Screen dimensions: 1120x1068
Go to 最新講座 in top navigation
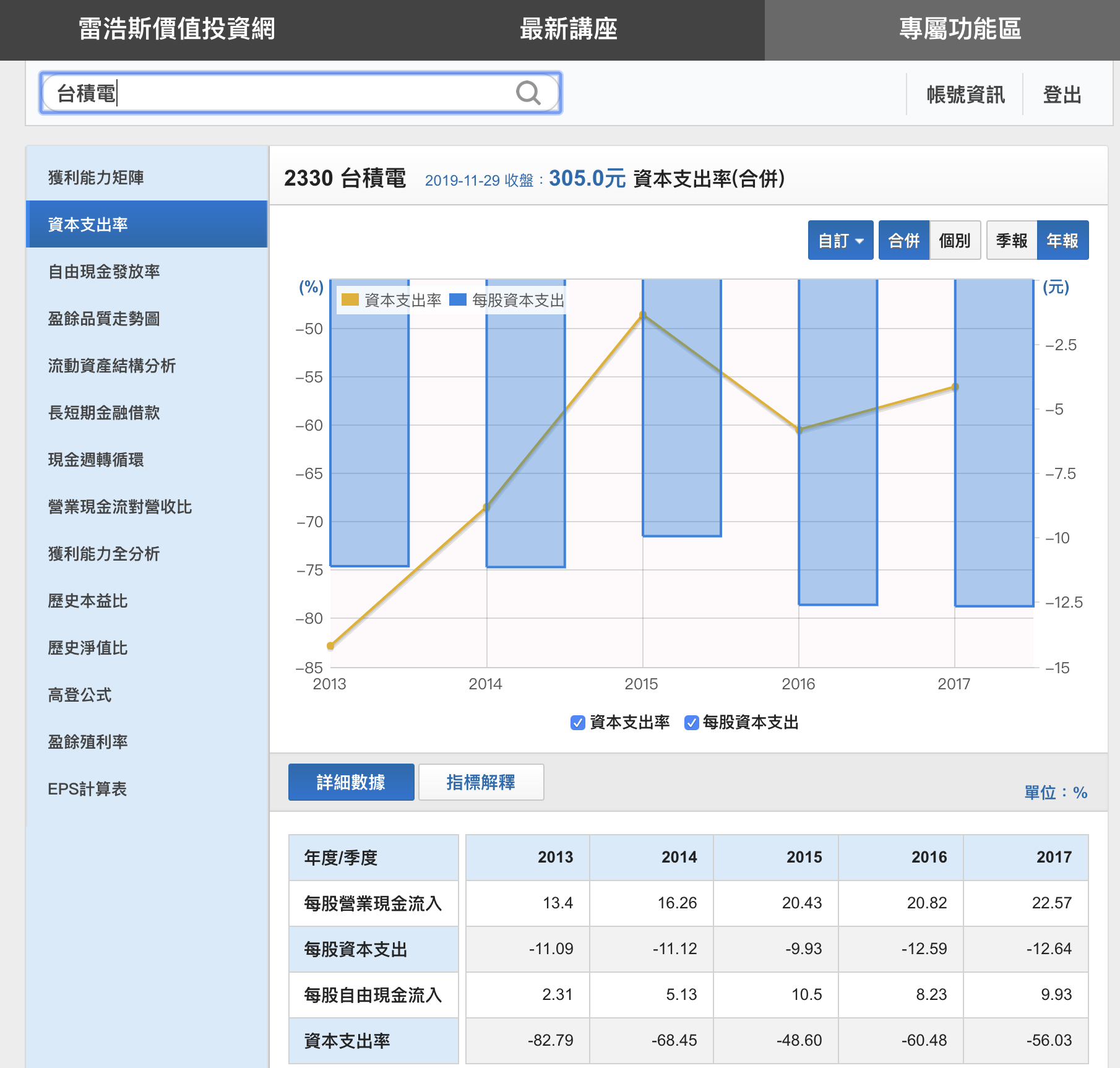coord(568,29)
